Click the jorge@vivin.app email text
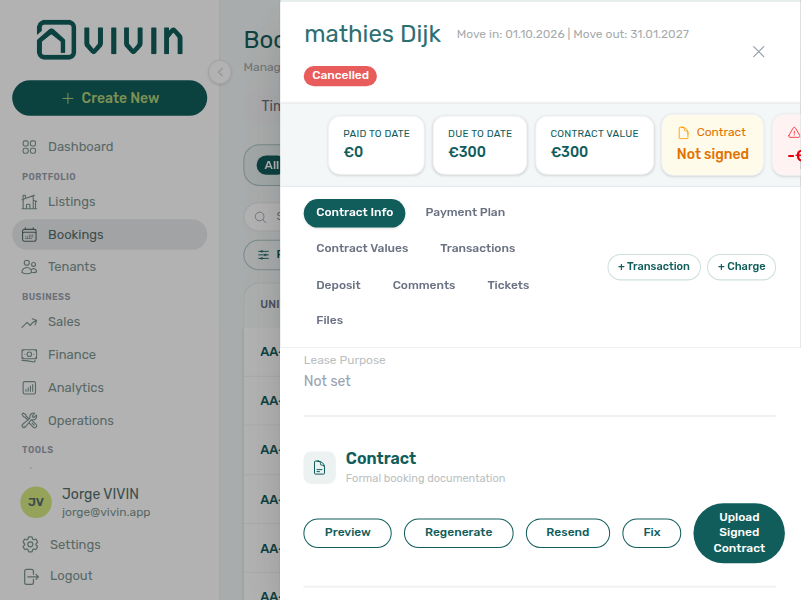 coord(106,512)
